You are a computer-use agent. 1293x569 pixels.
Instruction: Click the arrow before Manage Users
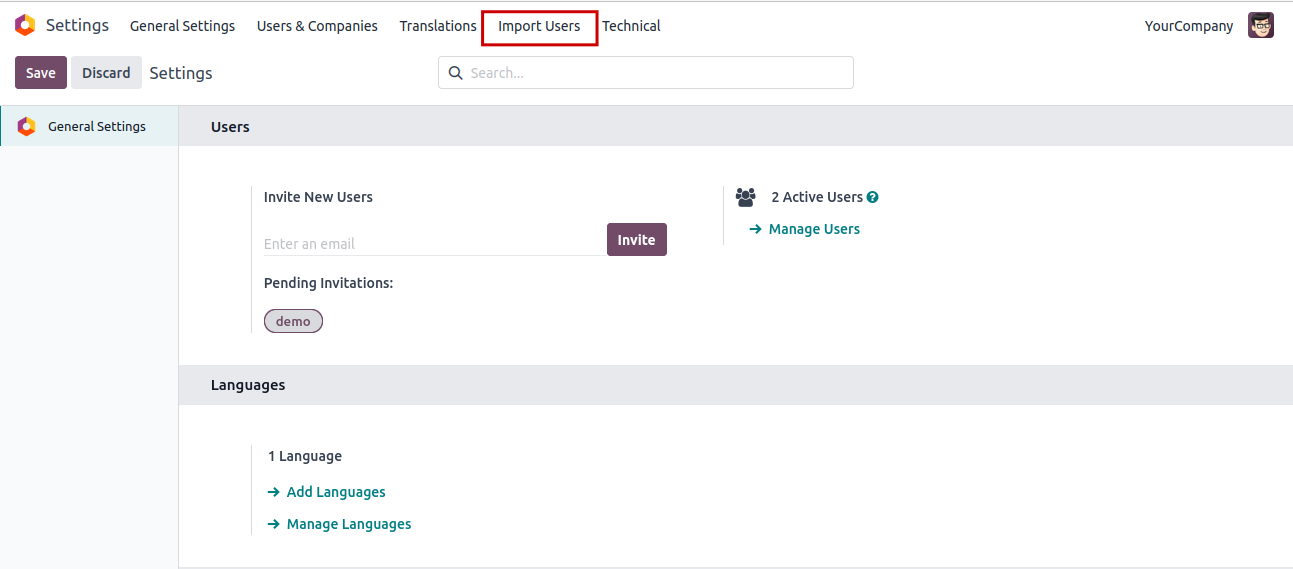pyautogui.click(x=756, y=230)
